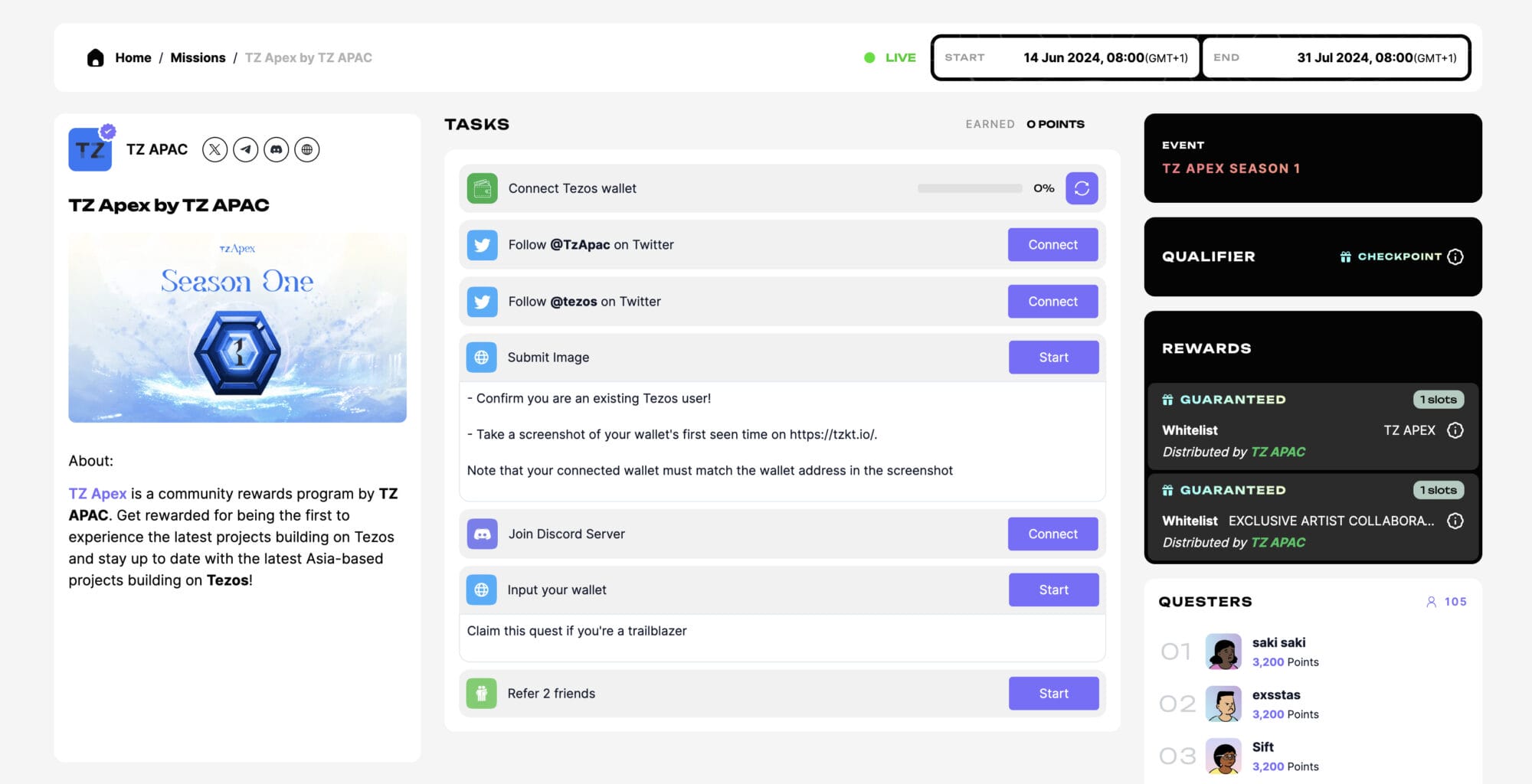The height and width of the screenshot is (784, 1532).
Task: Show info for TZ APEX whitelist reward
Action: (1455, 430)
